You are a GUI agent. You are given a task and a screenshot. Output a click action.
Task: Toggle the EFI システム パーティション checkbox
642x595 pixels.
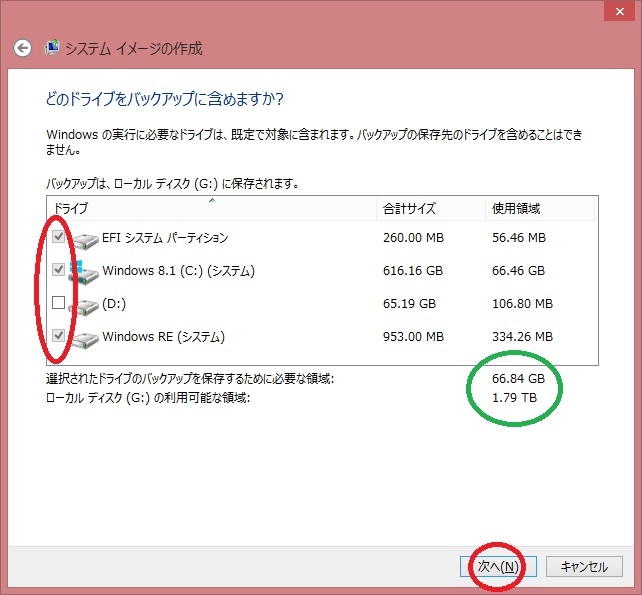click(59, 237)
